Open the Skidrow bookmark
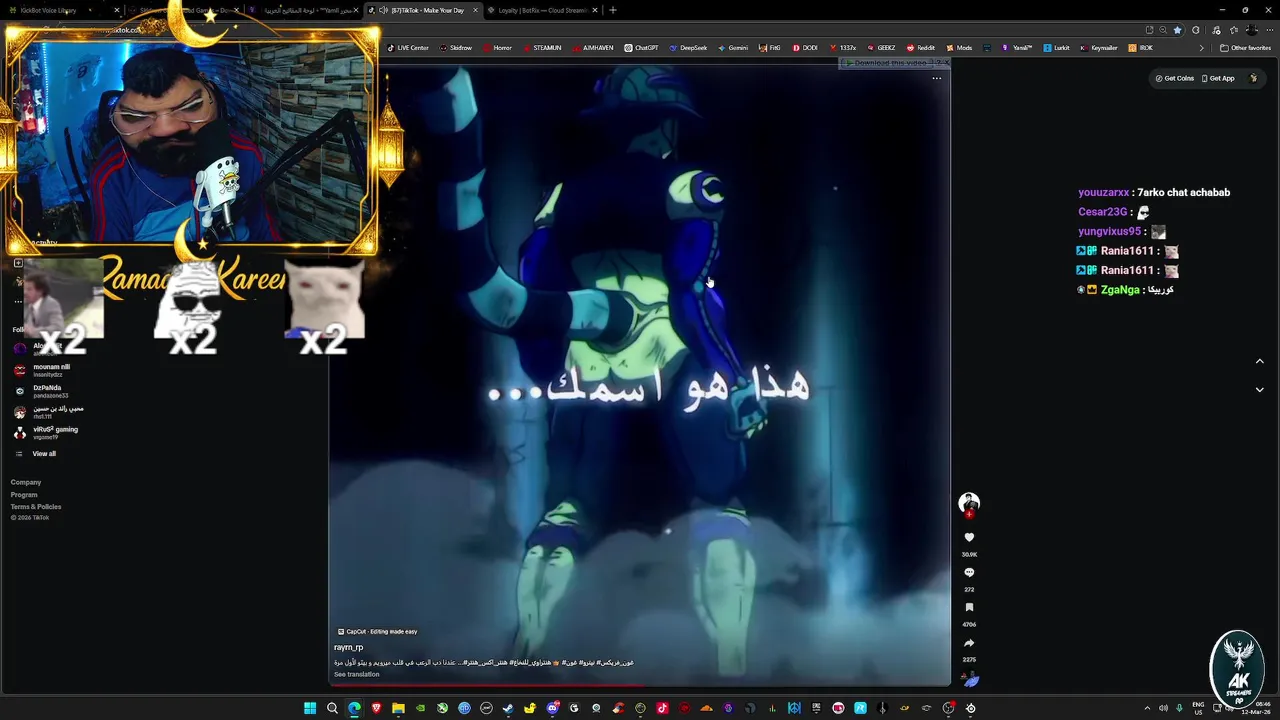 (456, 48)
